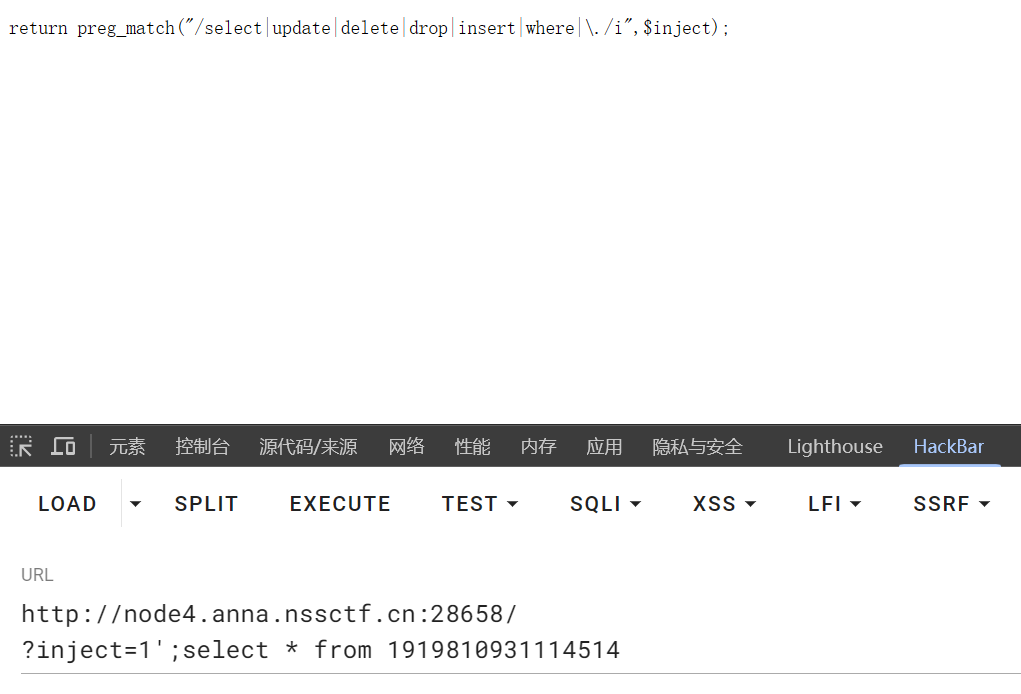This screenshot has height=694, width=1021.
Task: Click the SPLIT button
Action: [206, 504]
